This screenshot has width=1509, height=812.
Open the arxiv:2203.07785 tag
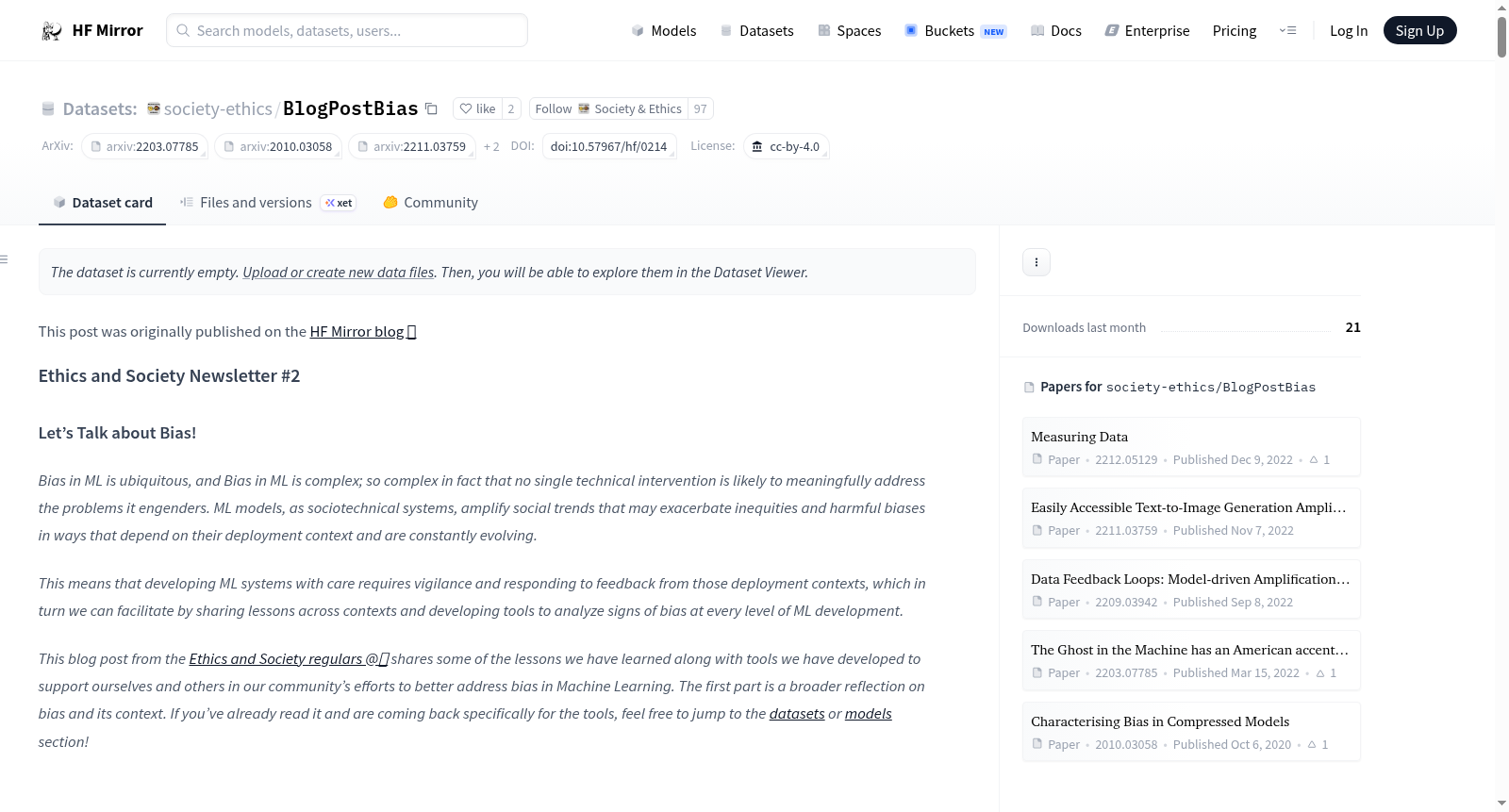144,146
